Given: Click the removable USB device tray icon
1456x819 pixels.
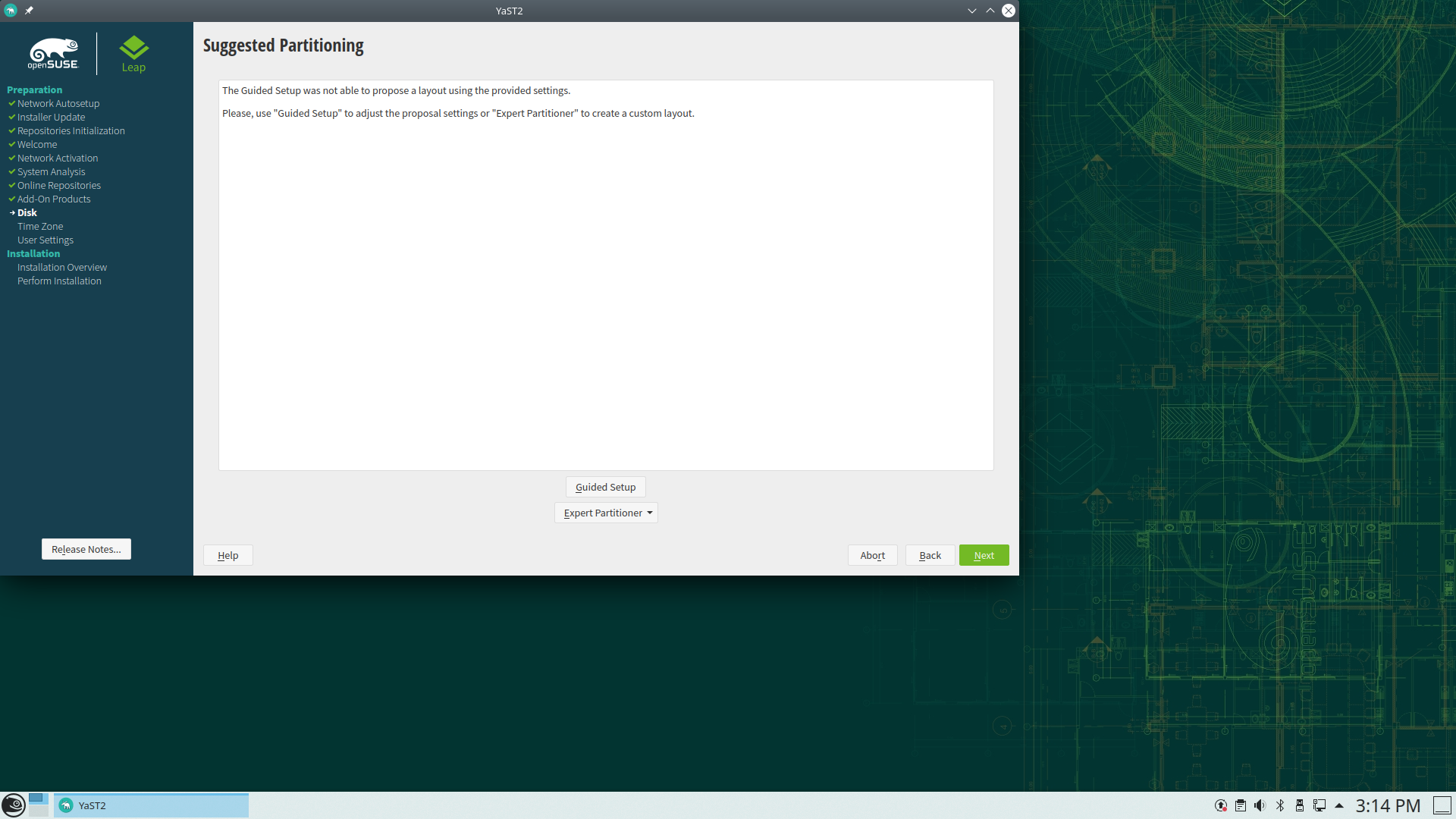Looking at the screenshot, I should click(x=1300, y=805).
